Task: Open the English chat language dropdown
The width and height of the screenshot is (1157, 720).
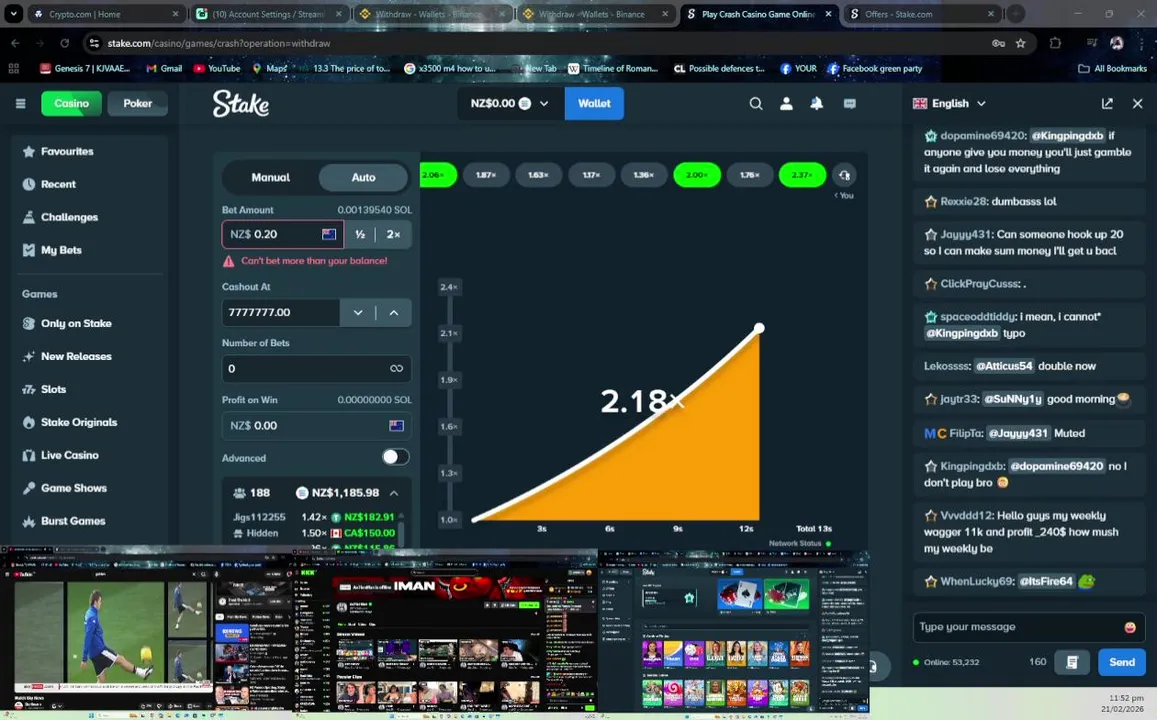Action: pyautogui.click(x=949, y=103)
